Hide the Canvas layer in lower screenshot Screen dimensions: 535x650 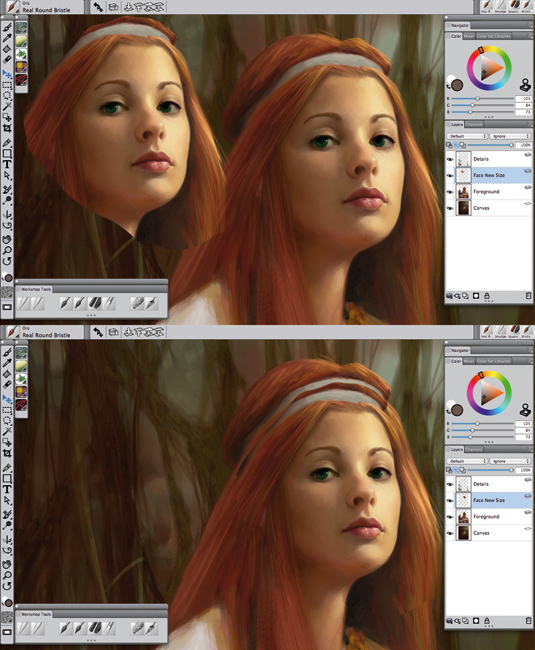450,533
